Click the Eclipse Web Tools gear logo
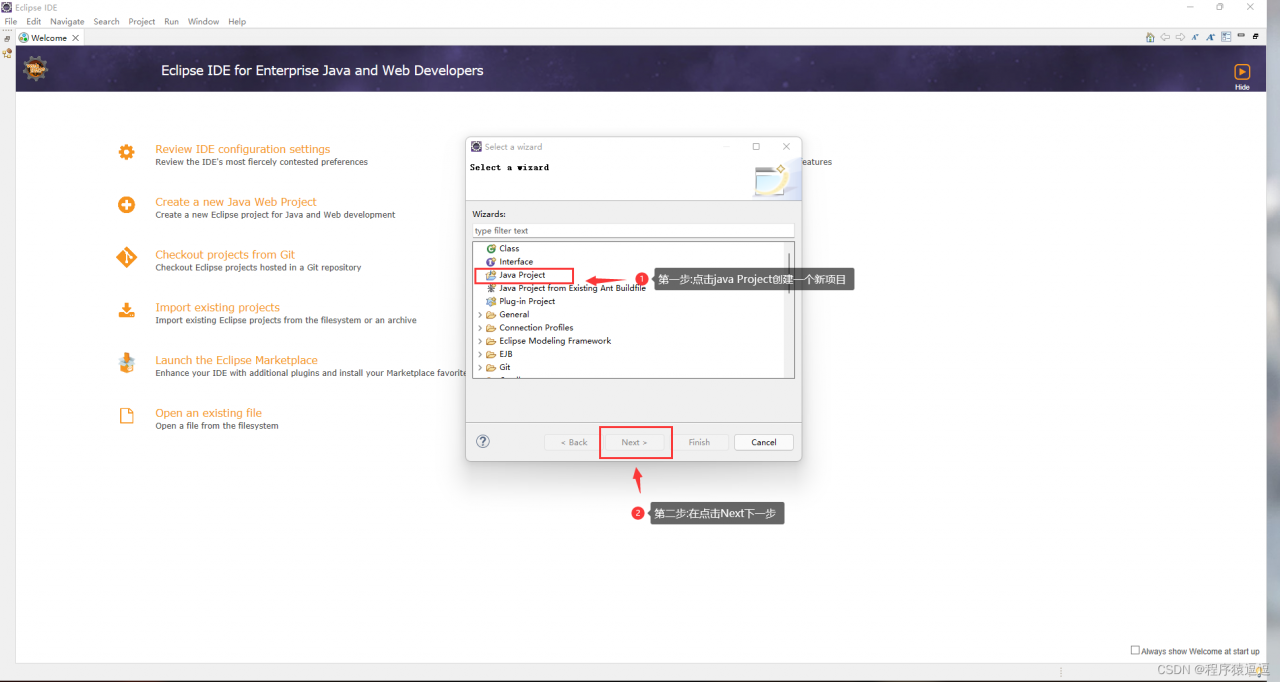1280x682 pixels. (36, 69)
